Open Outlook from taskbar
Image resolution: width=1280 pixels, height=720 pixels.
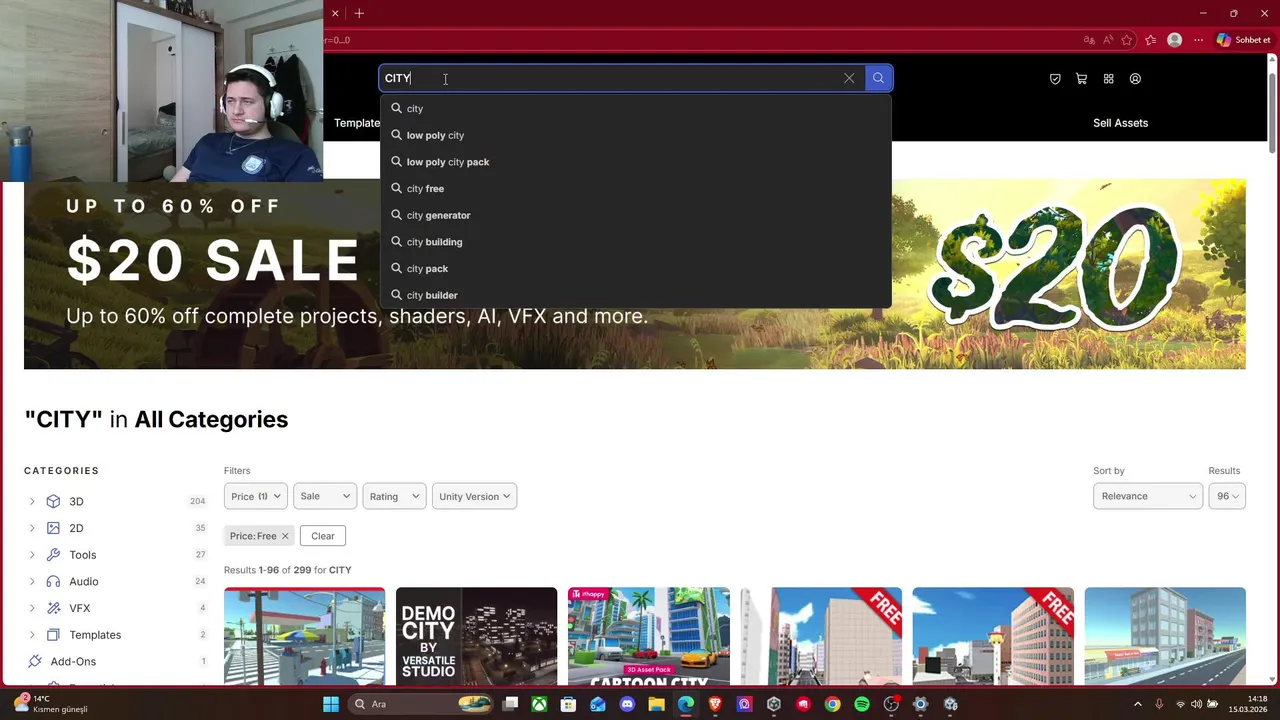click(598, 704)
